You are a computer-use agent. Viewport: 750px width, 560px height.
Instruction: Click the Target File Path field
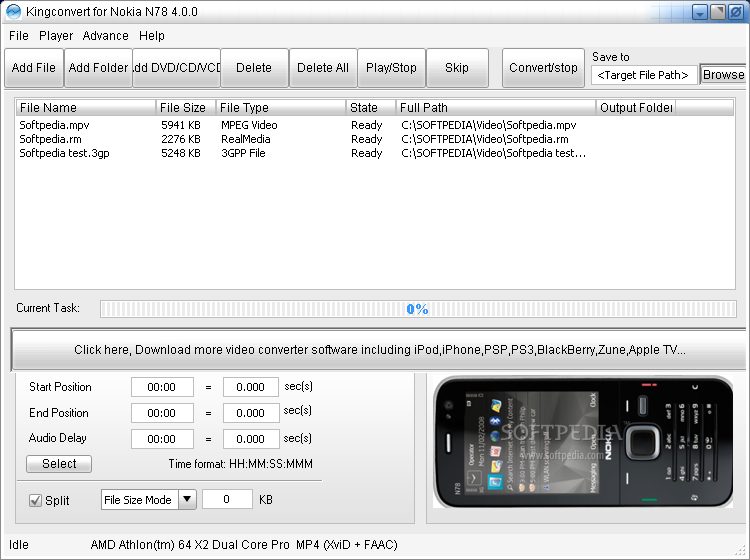(643, 75)
